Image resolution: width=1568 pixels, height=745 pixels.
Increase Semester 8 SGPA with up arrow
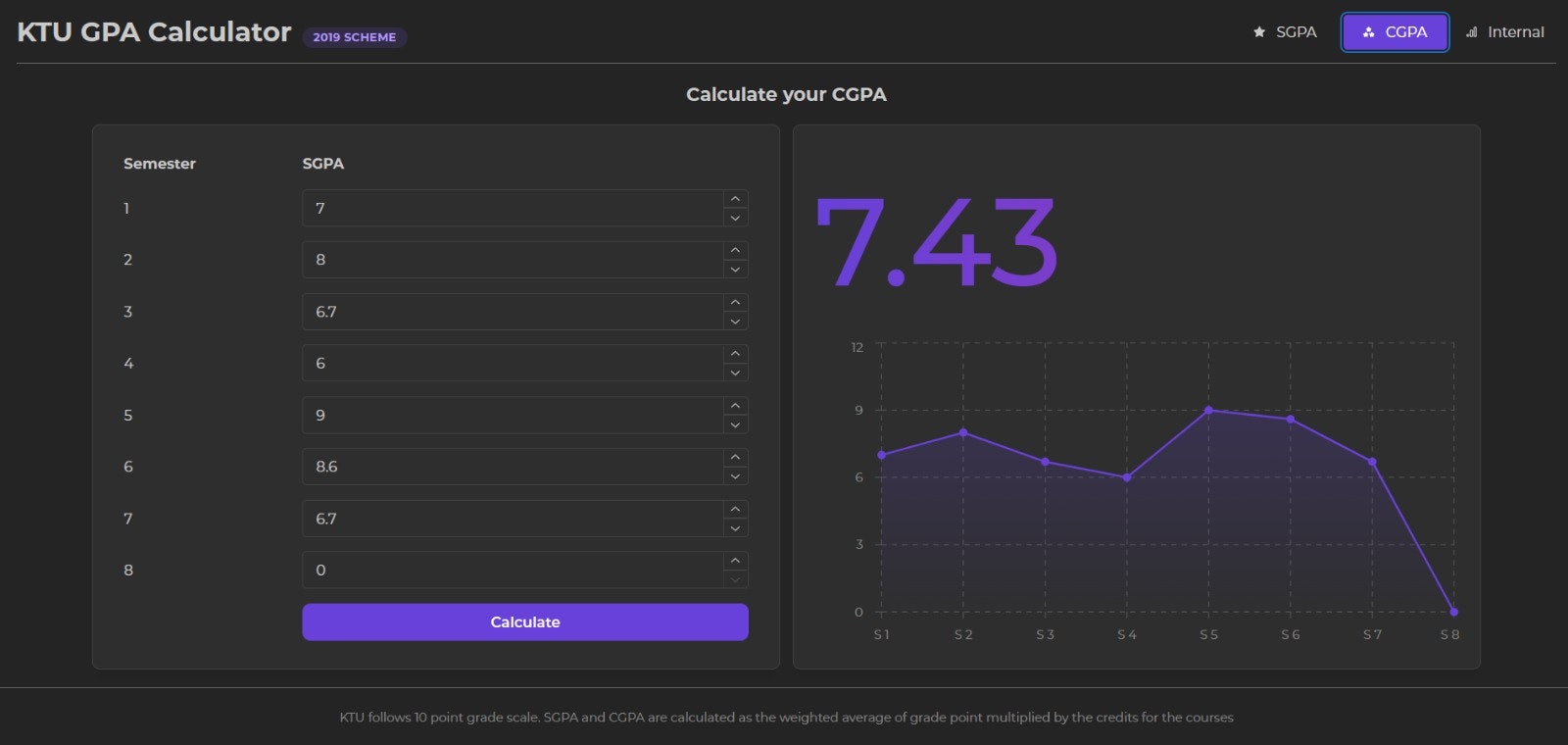pyautogui.click(x=735, y=561)
